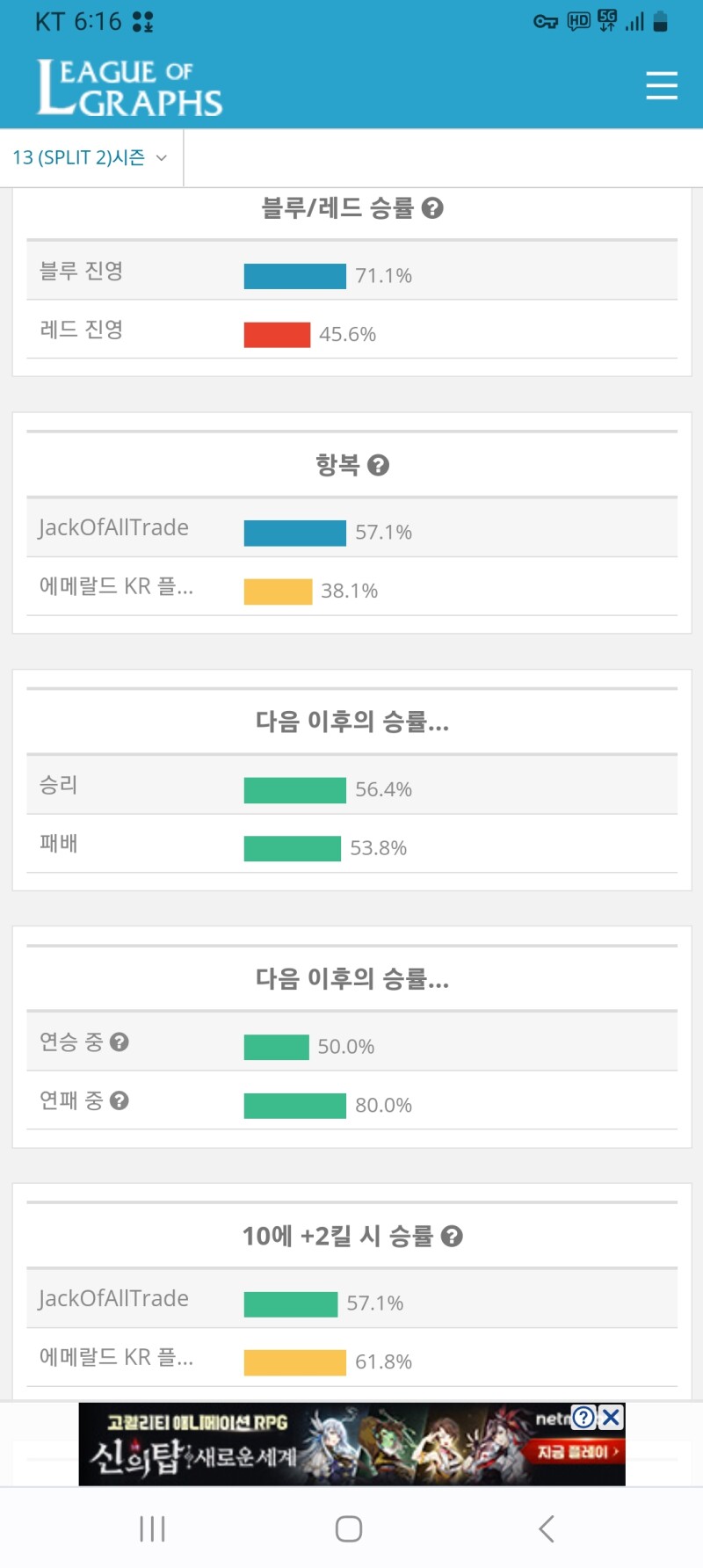Tap yellow 에메랄드 KR 61.8% bar

coord(294,1362)
